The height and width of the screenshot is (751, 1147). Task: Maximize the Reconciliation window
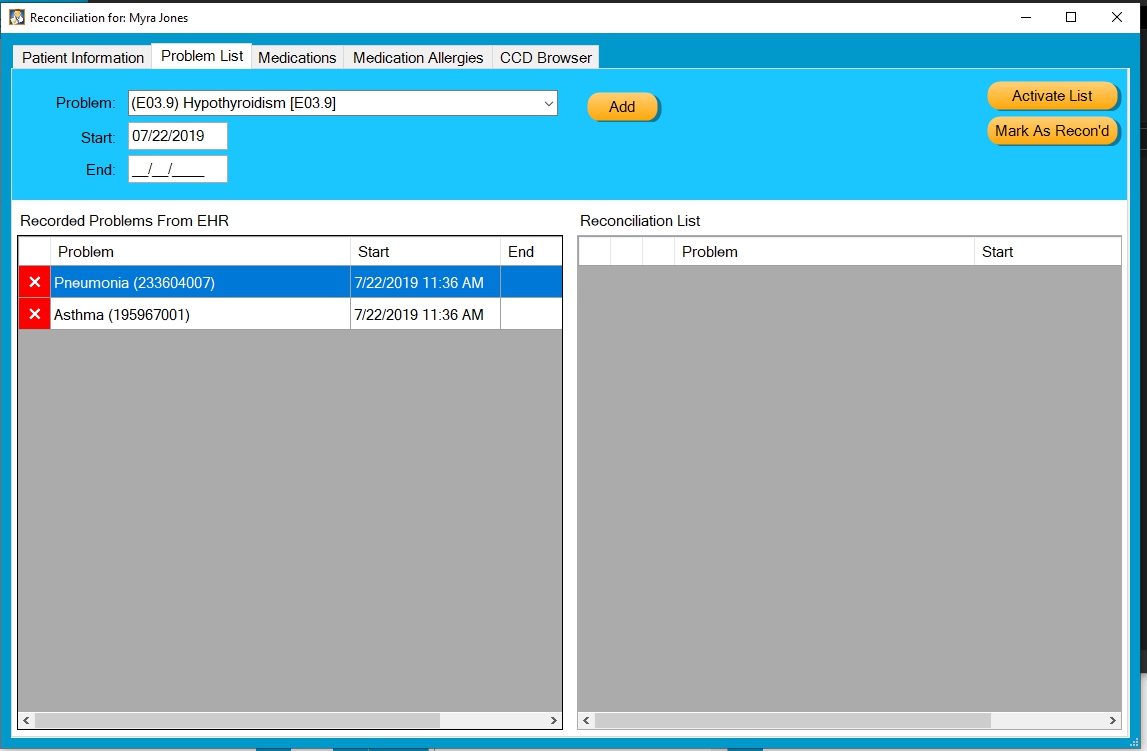pyautogui.click(x=1071, y=18)
